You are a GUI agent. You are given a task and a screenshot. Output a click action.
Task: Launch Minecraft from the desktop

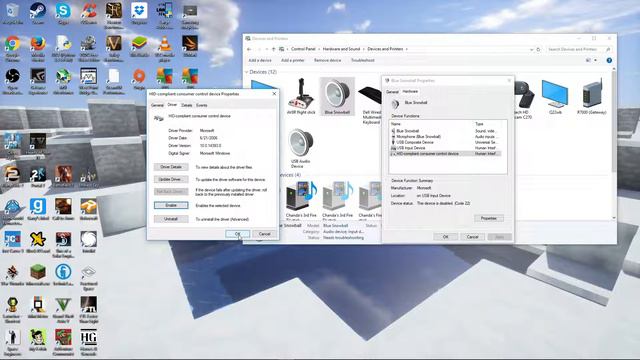[x=38, y=275]
